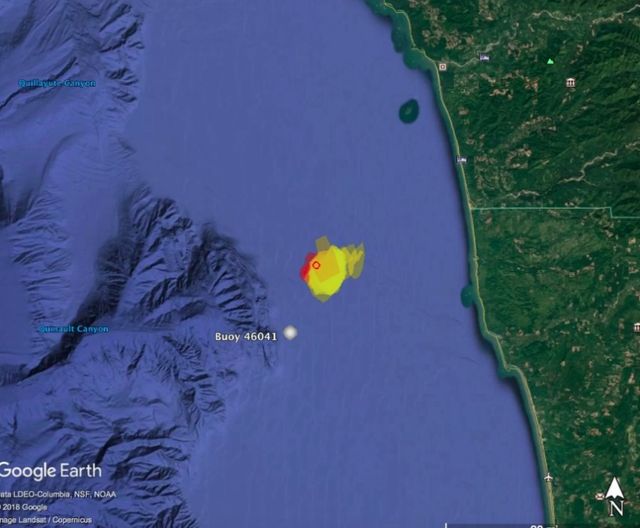Click the small dark island off the coast
Screen dimensions: 640x528
coord(409,110)
